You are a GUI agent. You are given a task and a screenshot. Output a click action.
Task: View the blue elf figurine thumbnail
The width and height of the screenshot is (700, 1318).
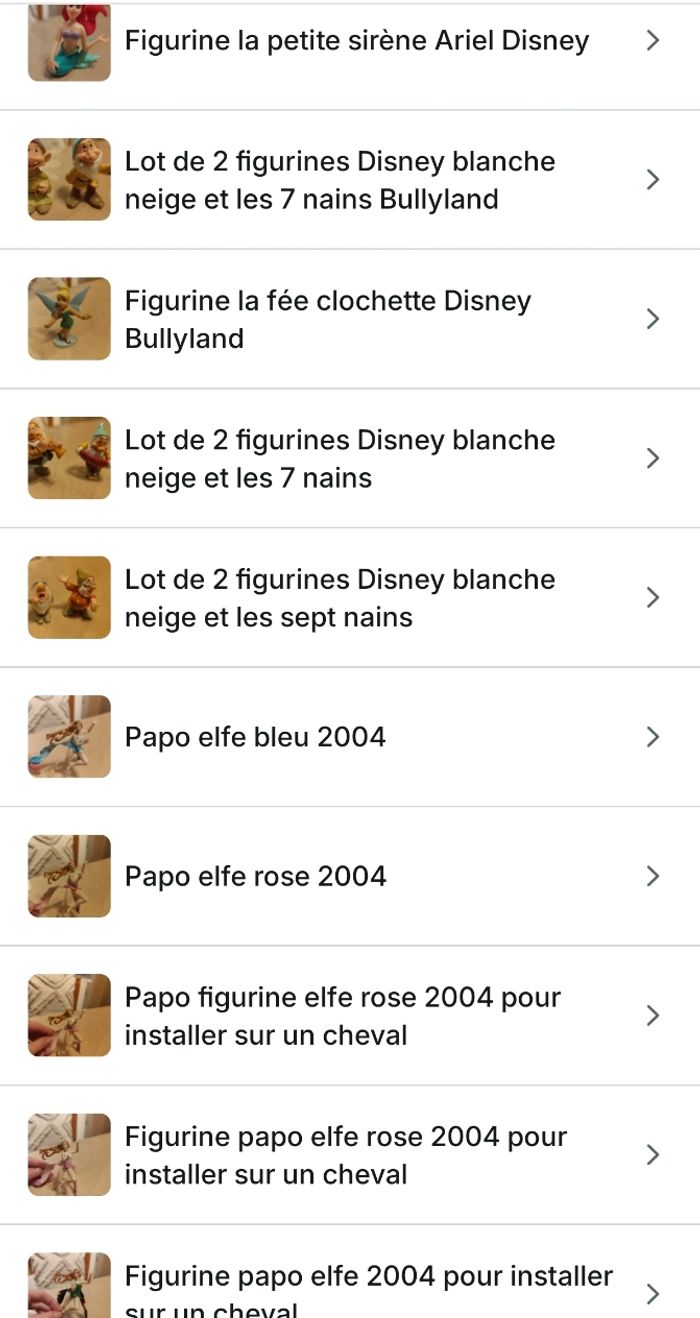[x=69, y=737]
